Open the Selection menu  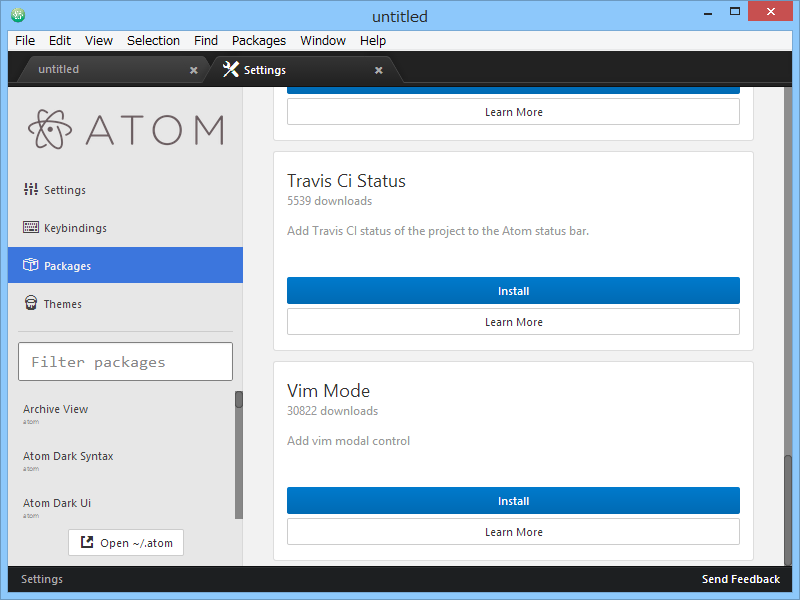pyautogui.click(x=153, y=41)
